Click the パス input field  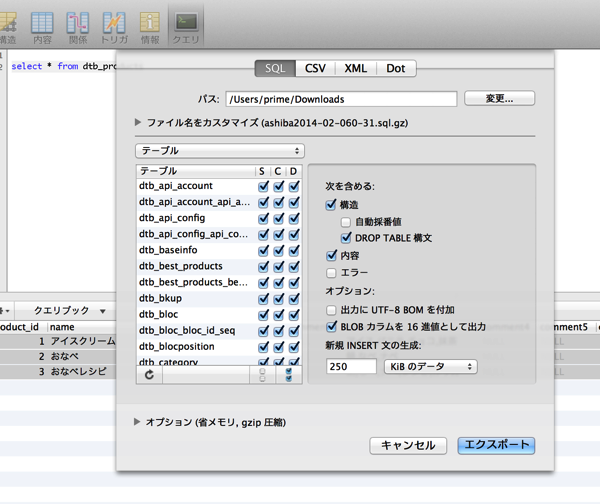coord(340,99)
